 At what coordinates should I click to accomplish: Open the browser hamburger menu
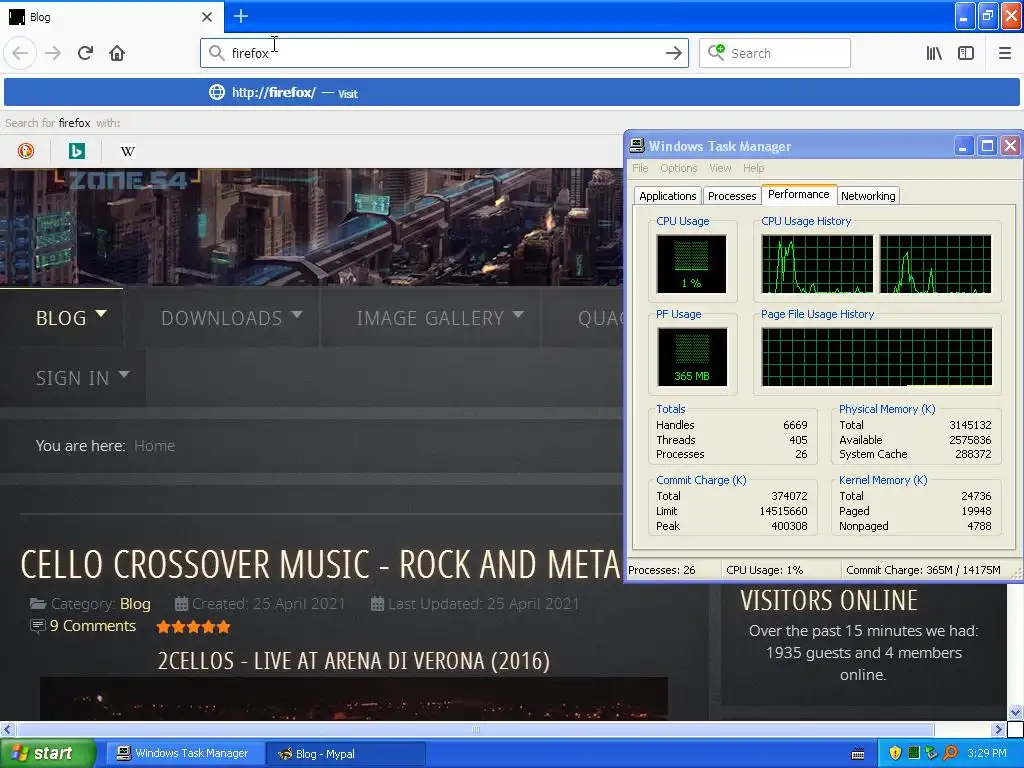point(1005,53)
